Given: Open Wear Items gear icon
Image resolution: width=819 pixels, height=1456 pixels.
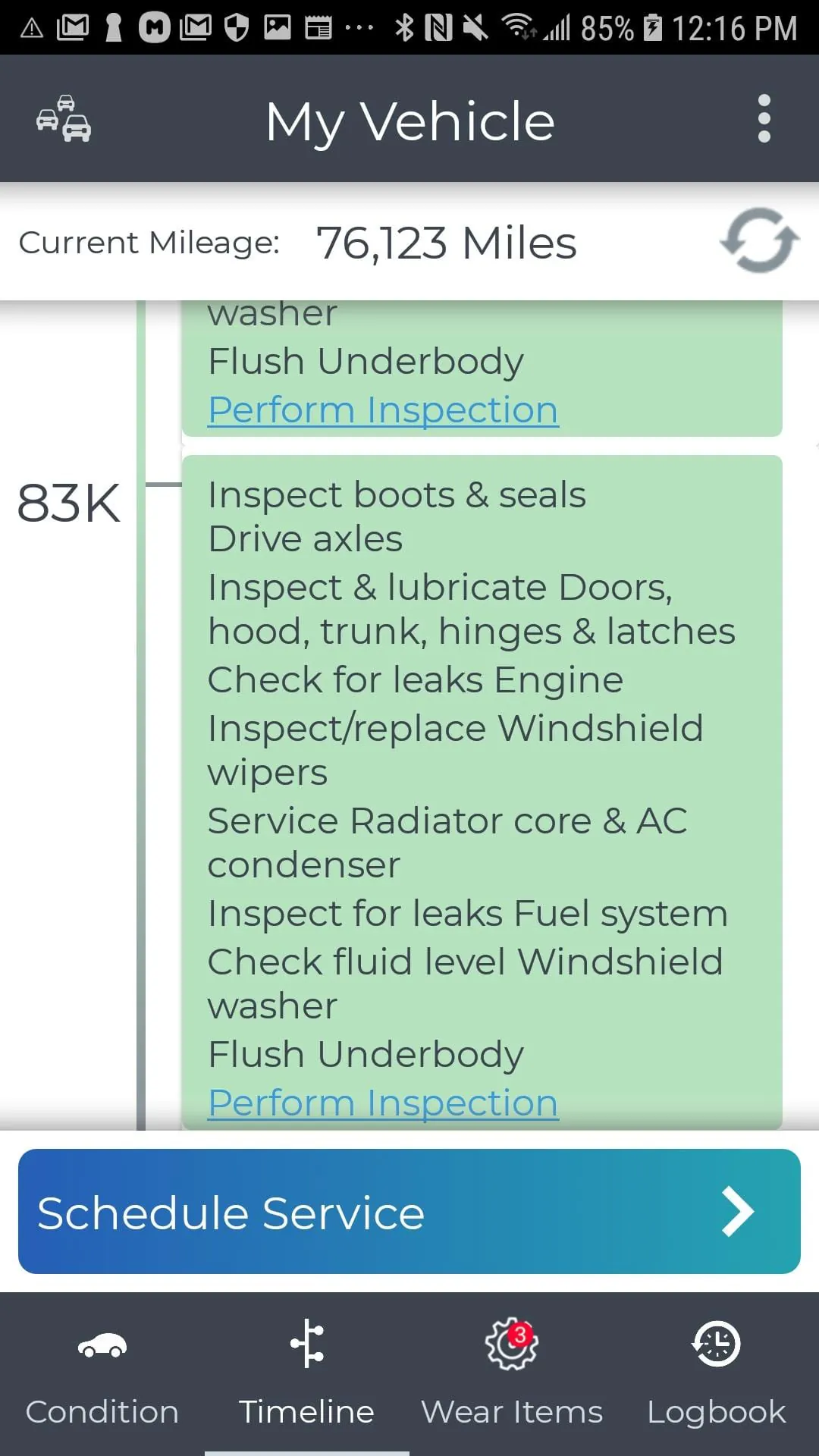Looking at the screenshot, I should coord(512,1343).
